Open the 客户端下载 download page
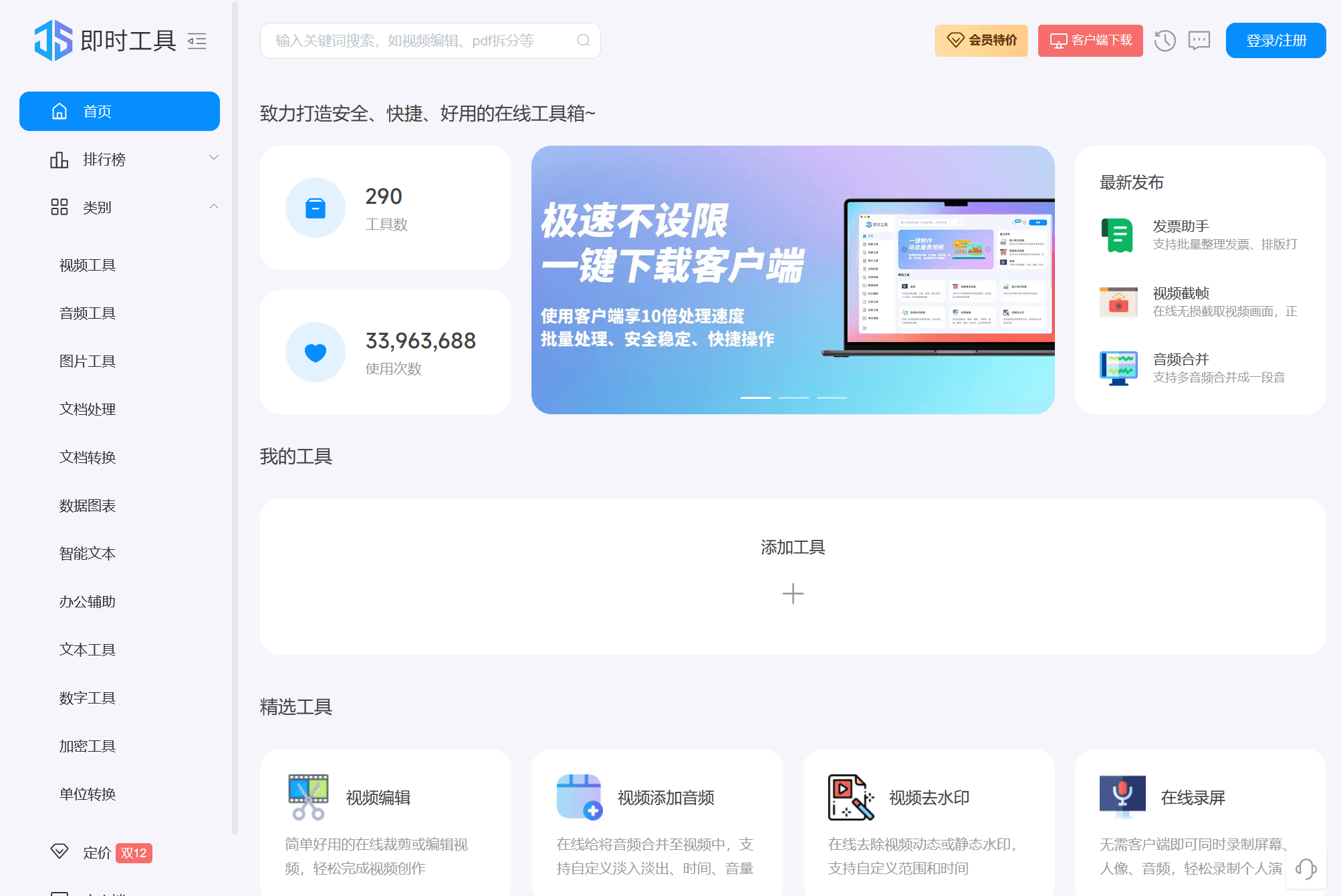Image resolution: width=1341 pixels, height=896 pixels. [x=1090, y=41]
